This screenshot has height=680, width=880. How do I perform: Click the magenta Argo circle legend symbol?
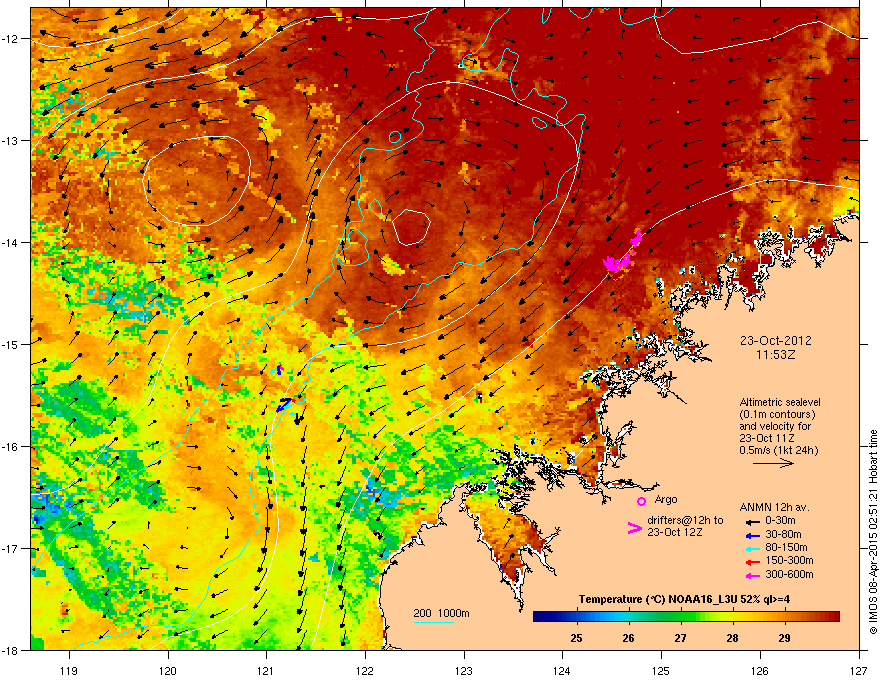pyautogui.click(x=641, y=501)
